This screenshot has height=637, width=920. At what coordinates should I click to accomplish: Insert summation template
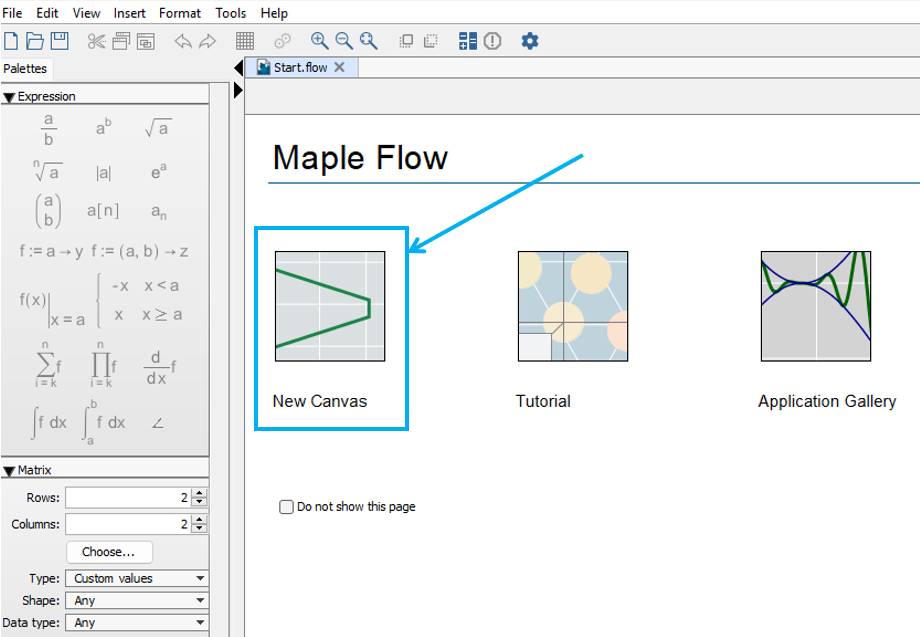click(48, 364)
